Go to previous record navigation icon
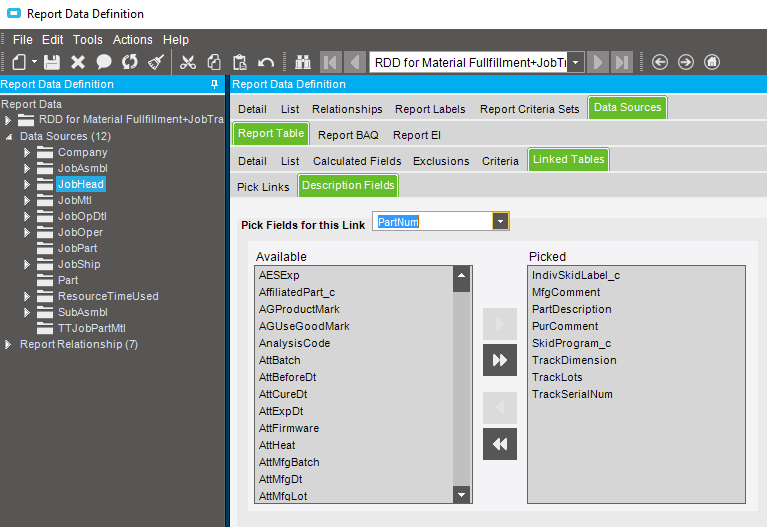 click(355, 62)
